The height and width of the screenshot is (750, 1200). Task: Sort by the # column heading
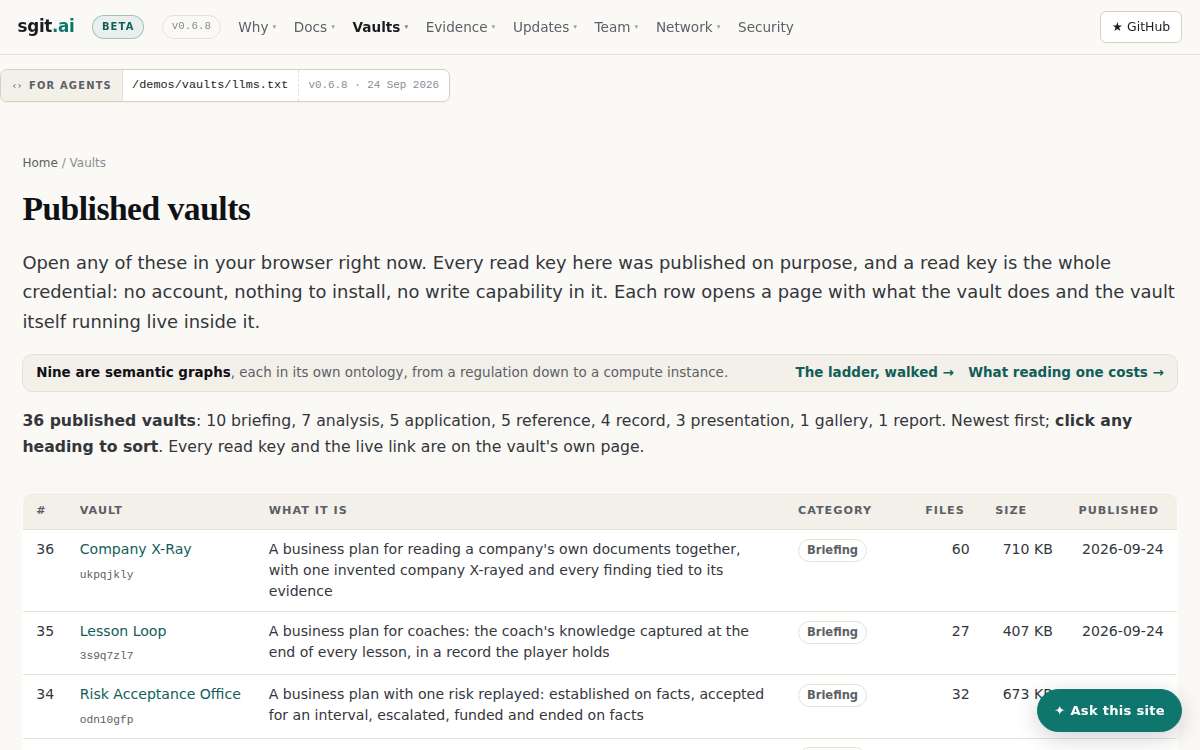click(x=41, y=510)
